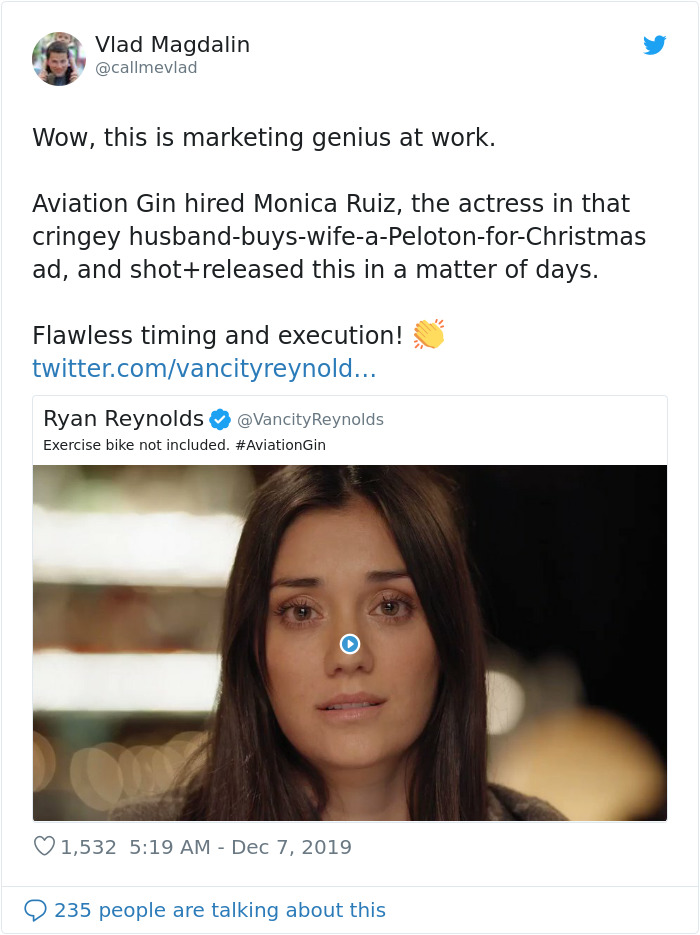Click the handle @VancityReynolds
This screenshot has width=700, height=935.
click(x=311, y=419)
